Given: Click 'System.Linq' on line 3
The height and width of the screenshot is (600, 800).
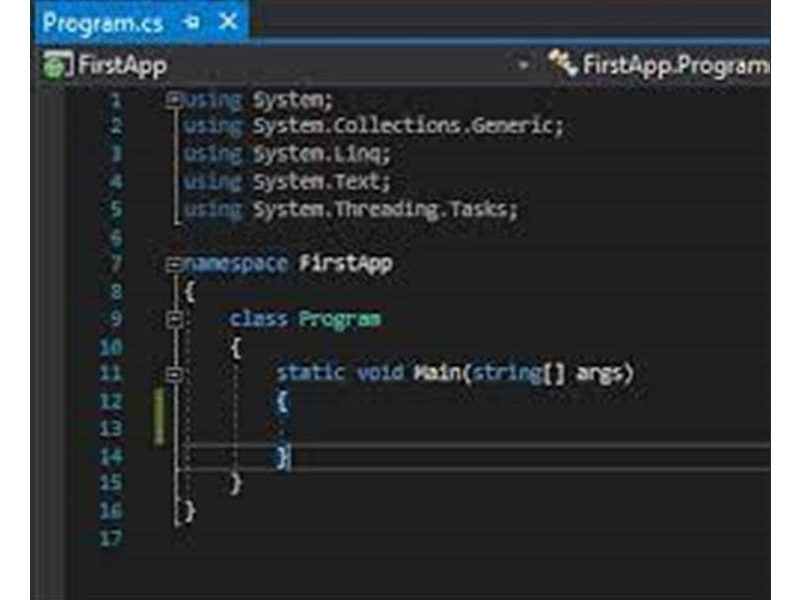Looking at the screenshot, I should [318, 154].
